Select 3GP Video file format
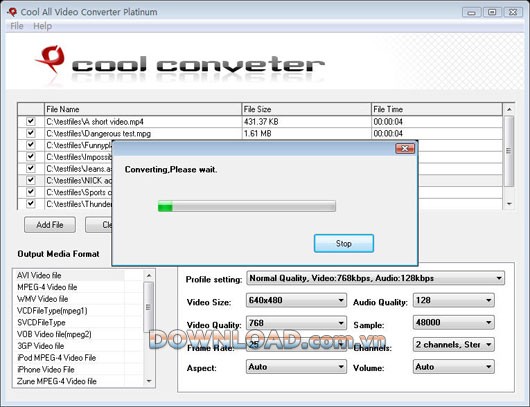The width and height of the screenshot is (530, 407). 41,346
